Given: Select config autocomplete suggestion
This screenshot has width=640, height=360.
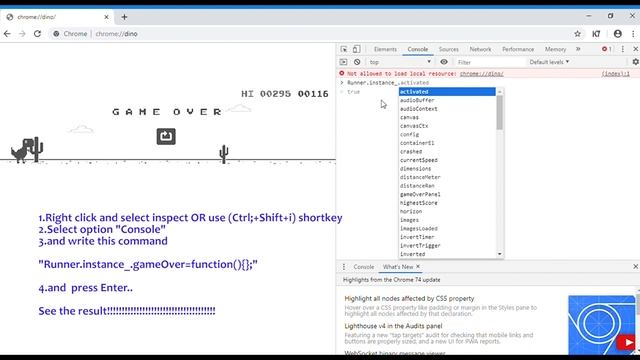Looking at the screenshot, I should [x=447, y=134].
